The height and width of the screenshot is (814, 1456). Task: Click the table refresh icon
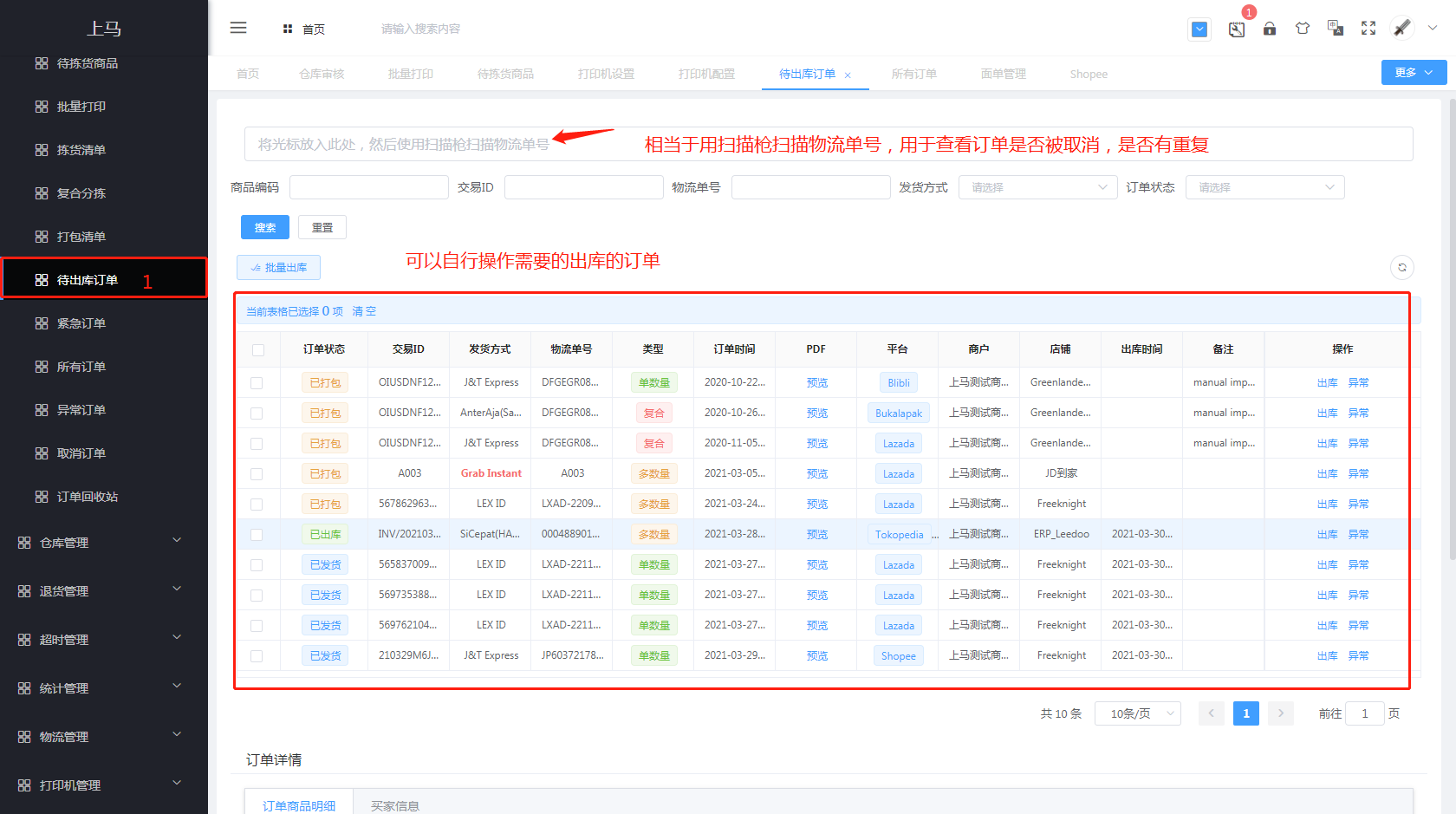click(x=1402, y=267)
